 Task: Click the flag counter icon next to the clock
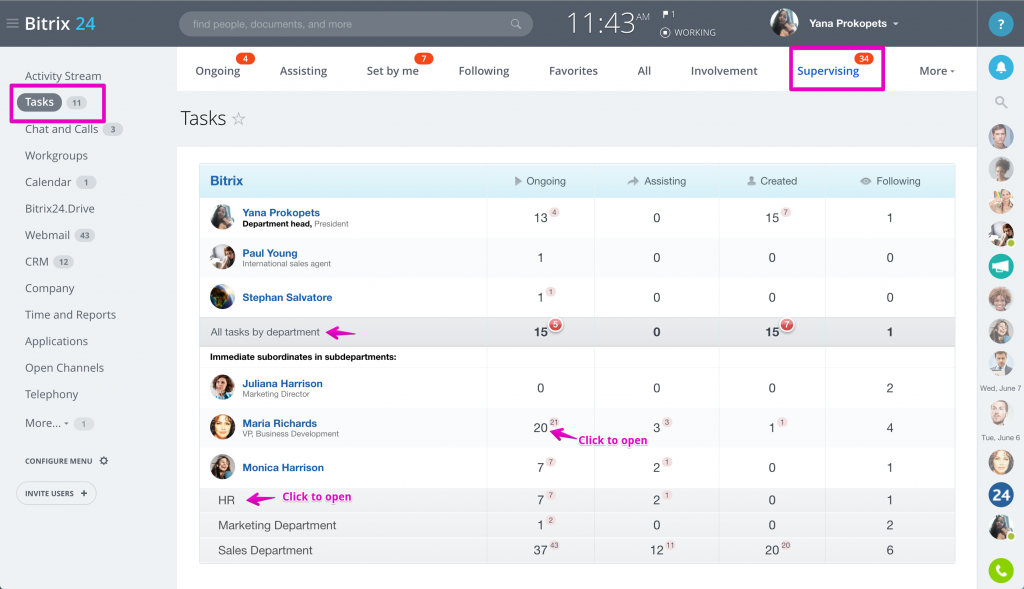[x=668, y=14]
